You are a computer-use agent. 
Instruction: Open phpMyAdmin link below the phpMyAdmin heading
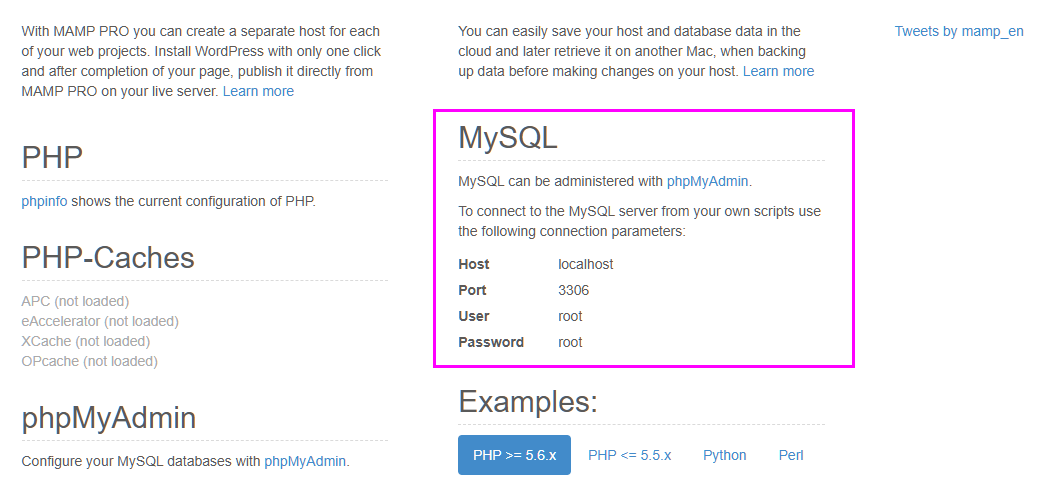pyautogui.click(x=305, y=461)
